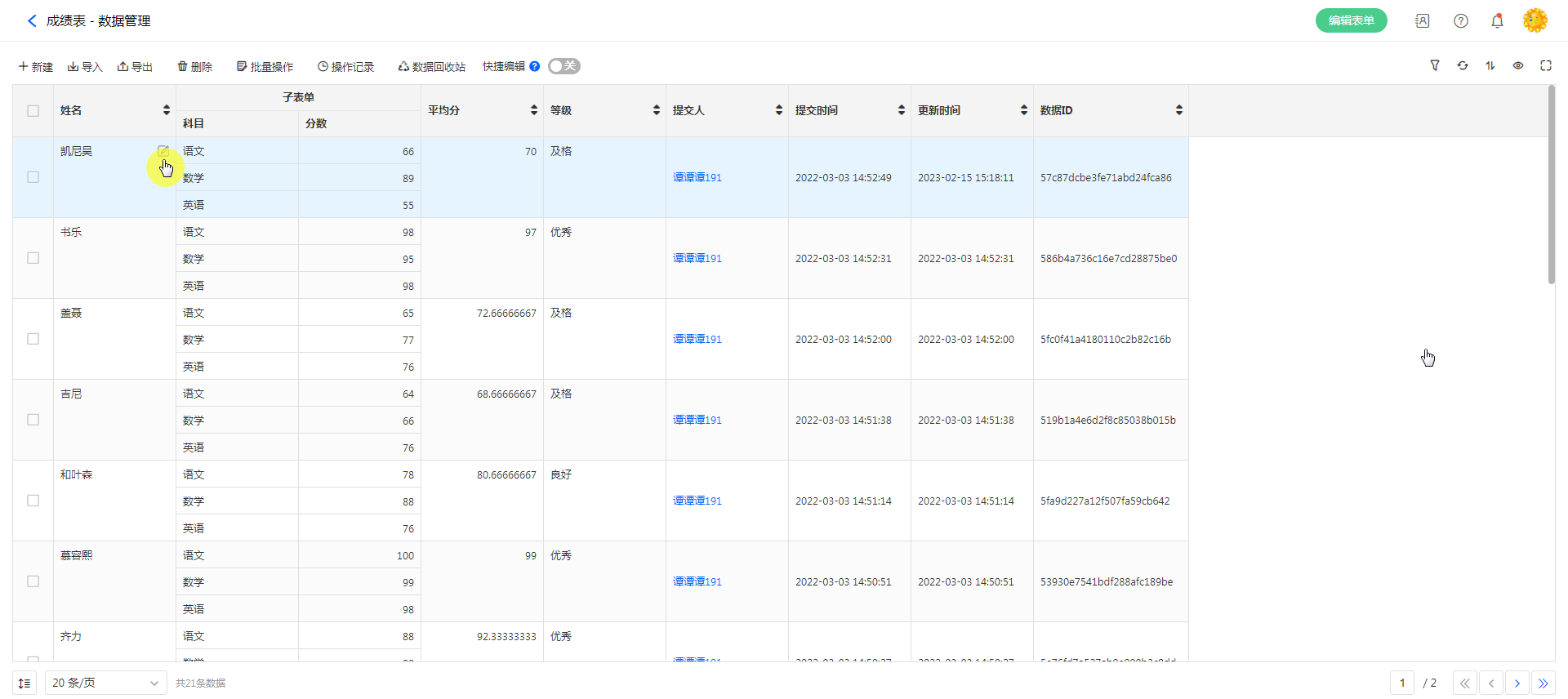The width and height of the screenshot is (1568, 699).
Task: Check the select-all header checkbox
Action: pos(33,110)
